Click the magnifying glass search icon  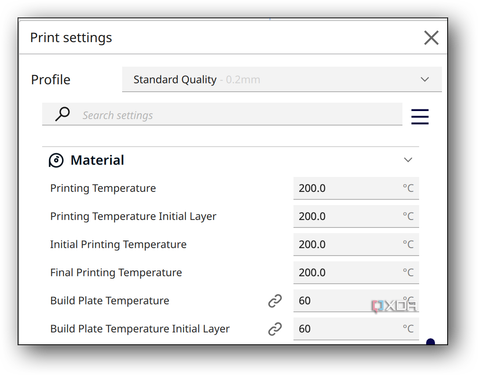tap(62, 114)
